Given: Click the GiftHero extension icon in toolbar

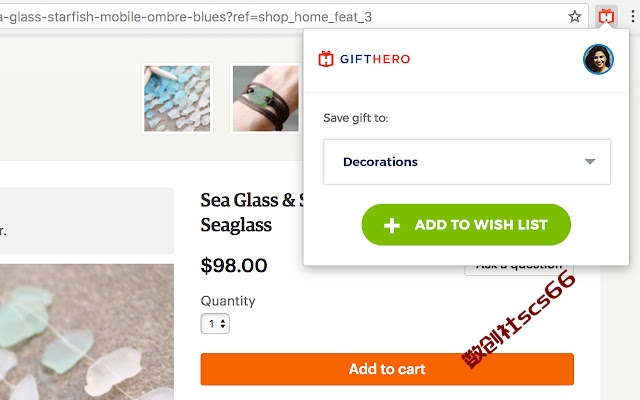Looking at the screenshot, I should click(606, 17).
